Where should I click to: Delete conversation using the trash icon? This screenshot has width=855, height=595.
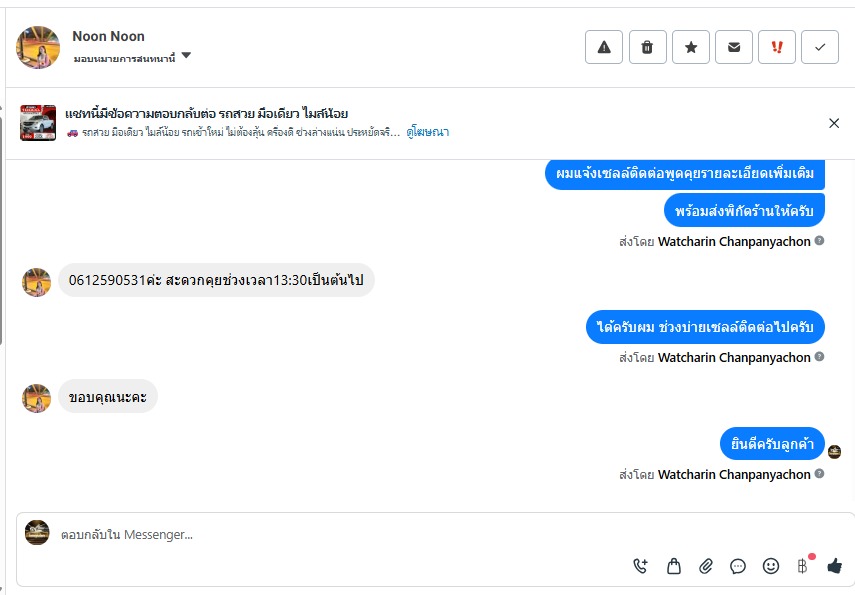(647, 47)
